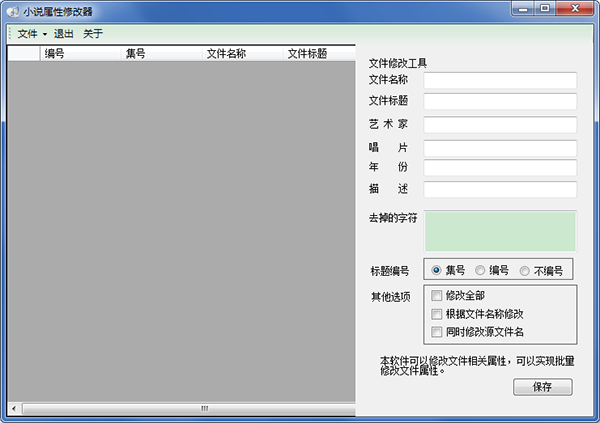Click into the 艺术家 text box
Image resolution: width=600 pixels, height=423 pixels.
coord(500,125)
